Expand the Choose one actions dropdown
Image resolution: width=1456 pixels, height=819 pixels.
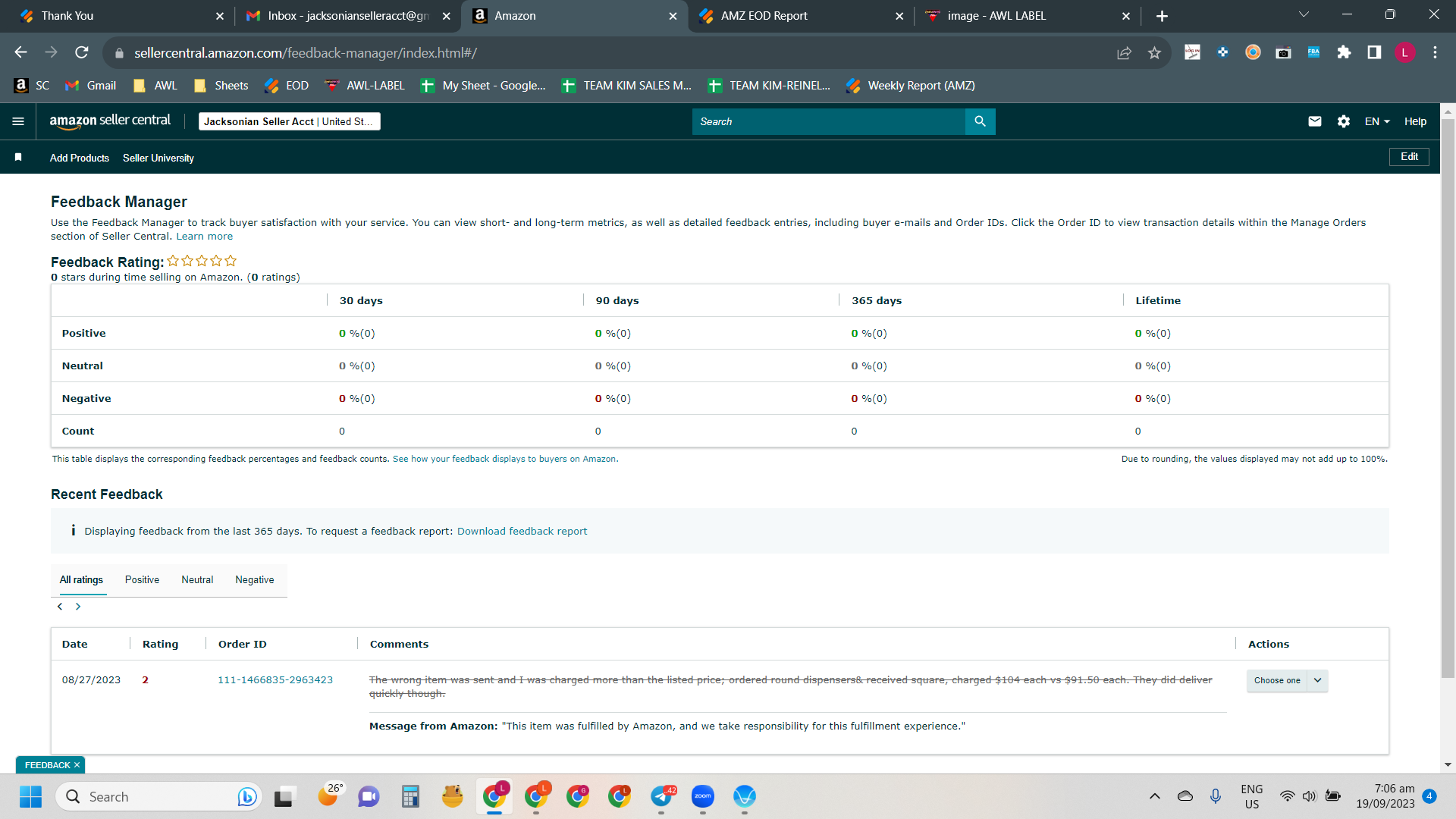coord(1287,680)
